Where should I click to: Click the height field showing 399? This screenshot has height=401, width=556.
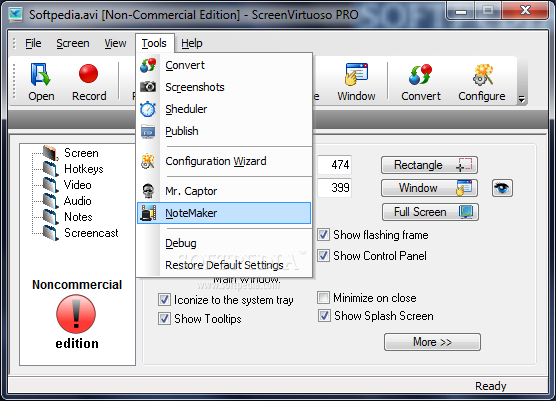tap(334, 188)
